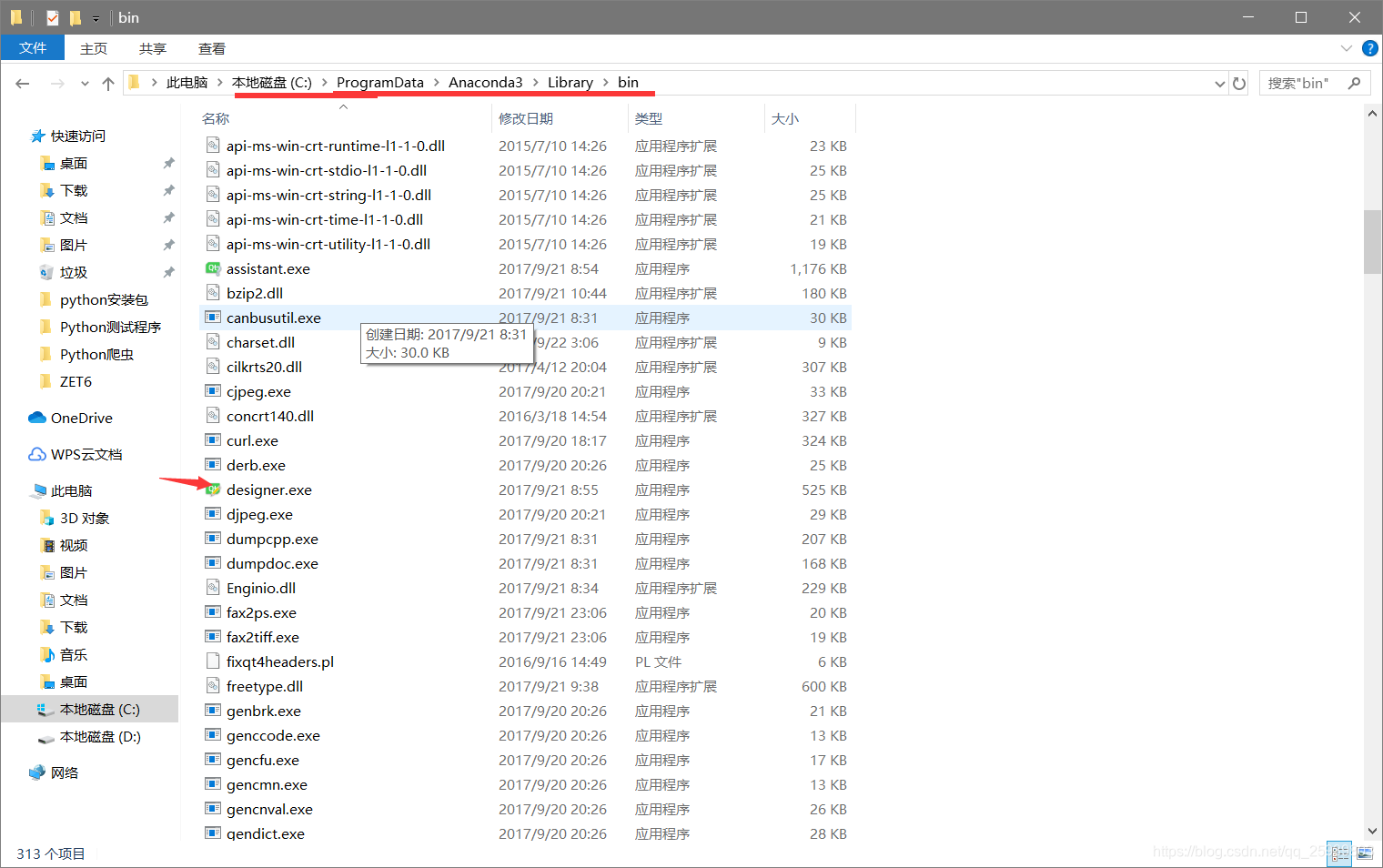This screenshot has height=868, width=1383.
Task: Click the Back navigation arrow
Action: (x=23, y=84)
